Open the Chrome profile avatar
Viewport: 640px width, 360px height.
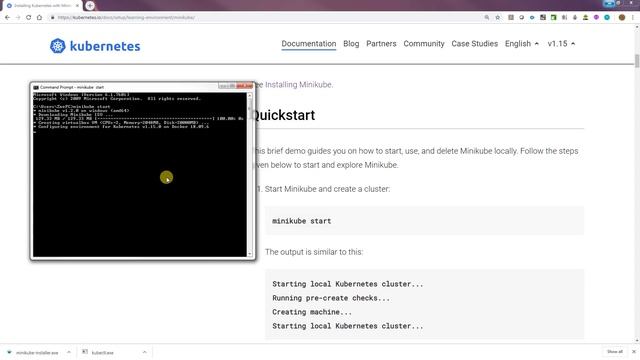coord(622,18)
